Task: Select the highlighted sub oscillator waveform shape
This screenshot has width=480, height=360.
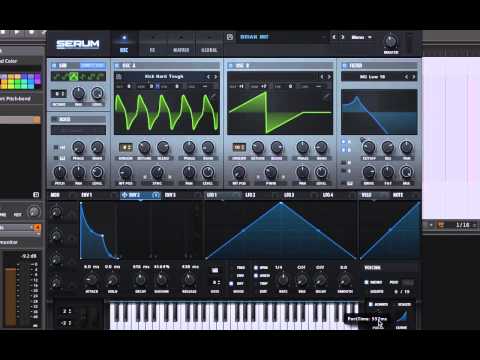Action: coord(74,77)
